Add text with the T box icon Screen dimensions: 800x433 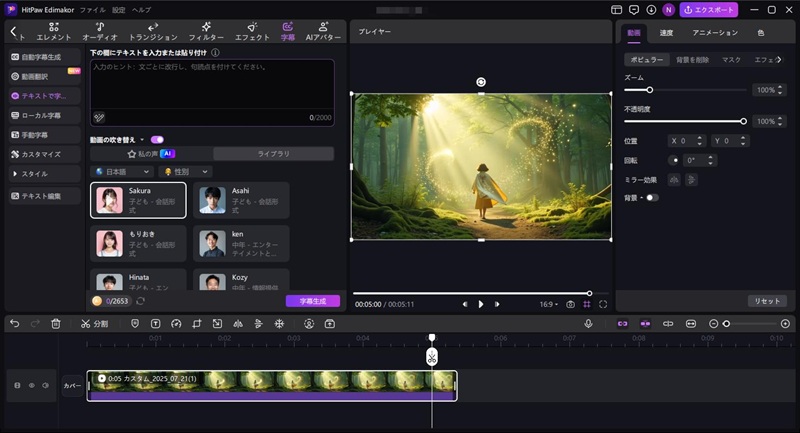coord(156,324)
